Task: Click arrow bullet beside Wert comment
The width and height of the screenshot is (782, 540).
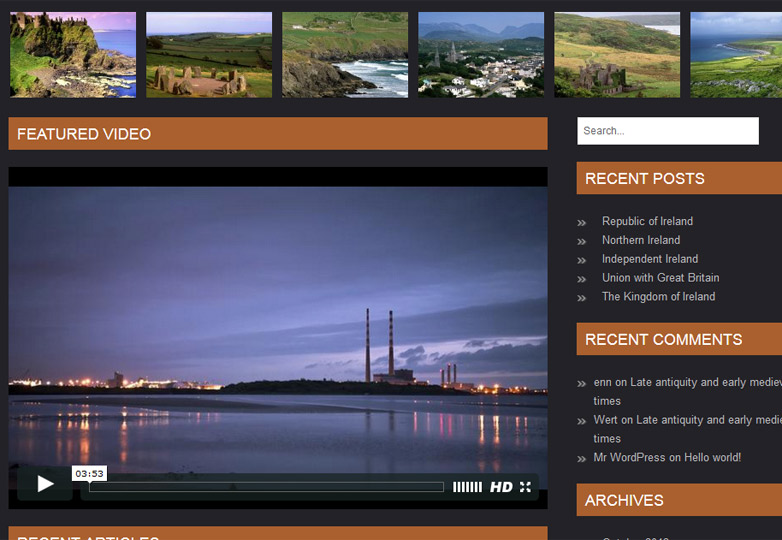Action: [582, 422]
